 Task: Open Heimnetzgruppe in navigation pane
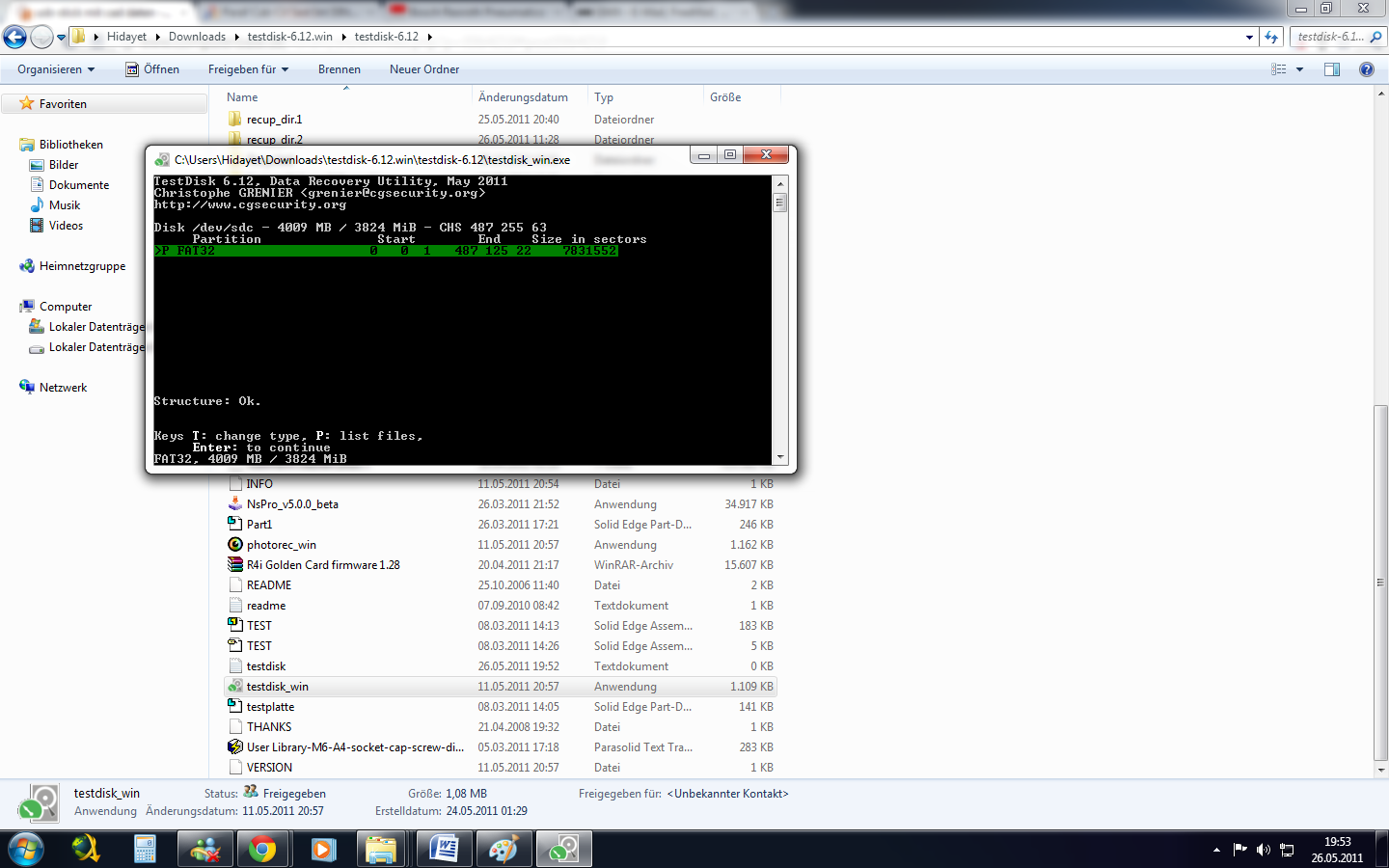(x=82, y=266)
